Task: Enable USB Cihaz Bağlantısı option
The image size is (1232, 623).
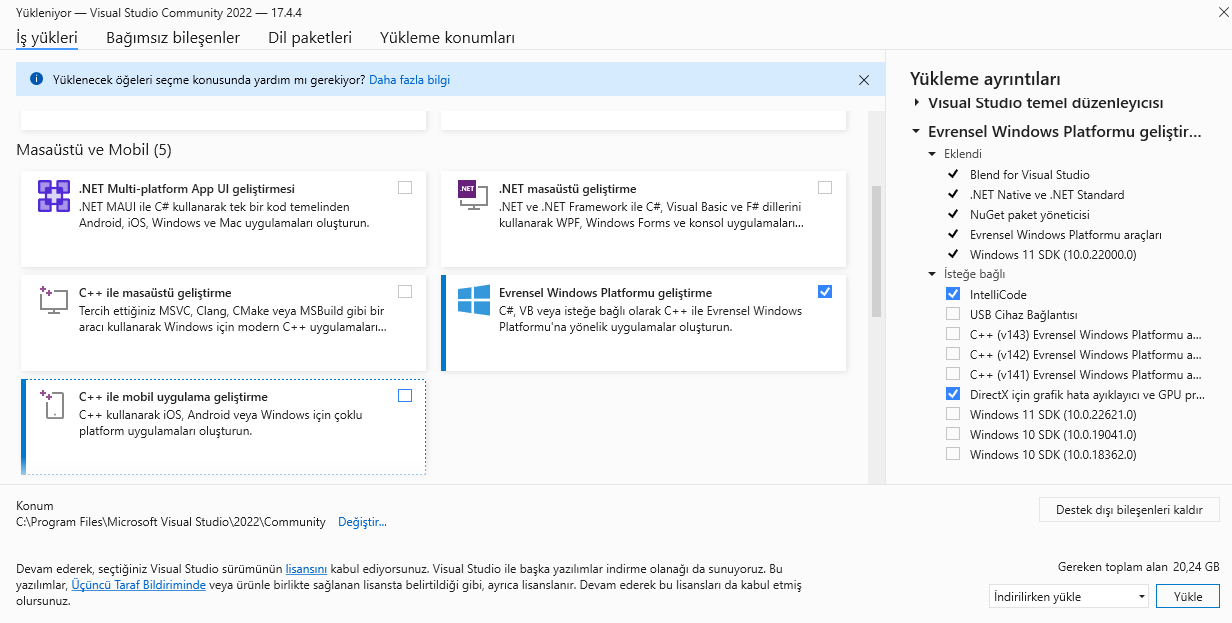Action: tap(952, 314)
